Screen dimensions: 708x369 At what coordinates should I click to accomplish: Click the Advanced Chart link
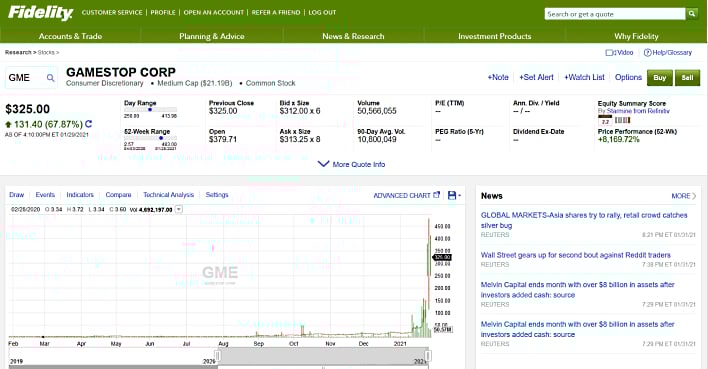[402, 196]
